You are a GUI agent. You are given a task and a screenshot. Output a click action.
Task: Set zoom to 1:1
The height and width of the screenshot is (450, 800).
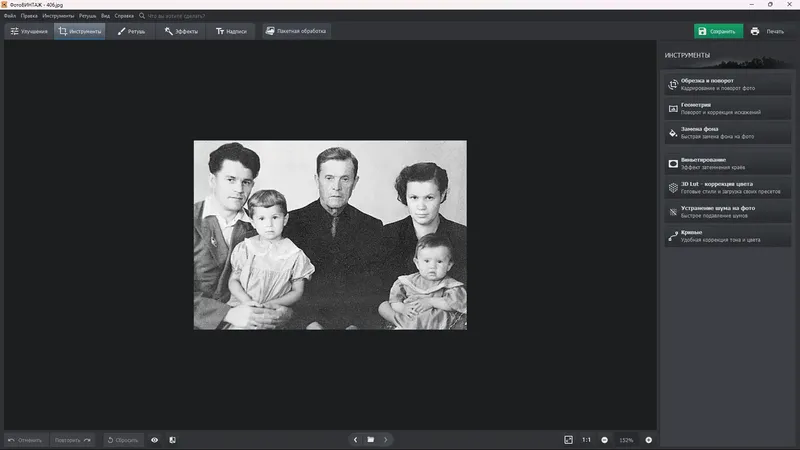(587, 440)
